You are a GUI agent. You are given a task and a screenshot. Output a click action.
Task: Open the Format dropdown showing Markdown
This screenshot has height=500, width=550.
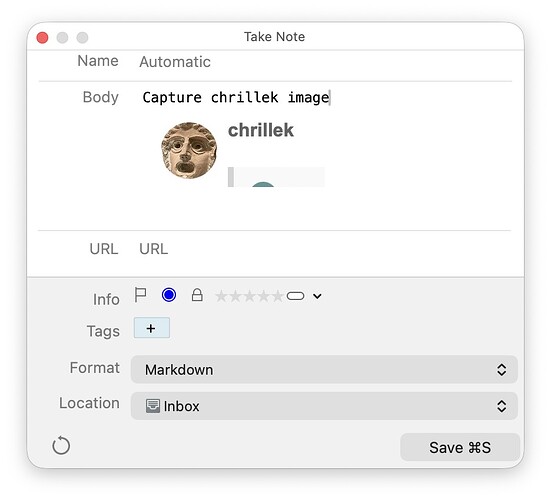[324, 369]
